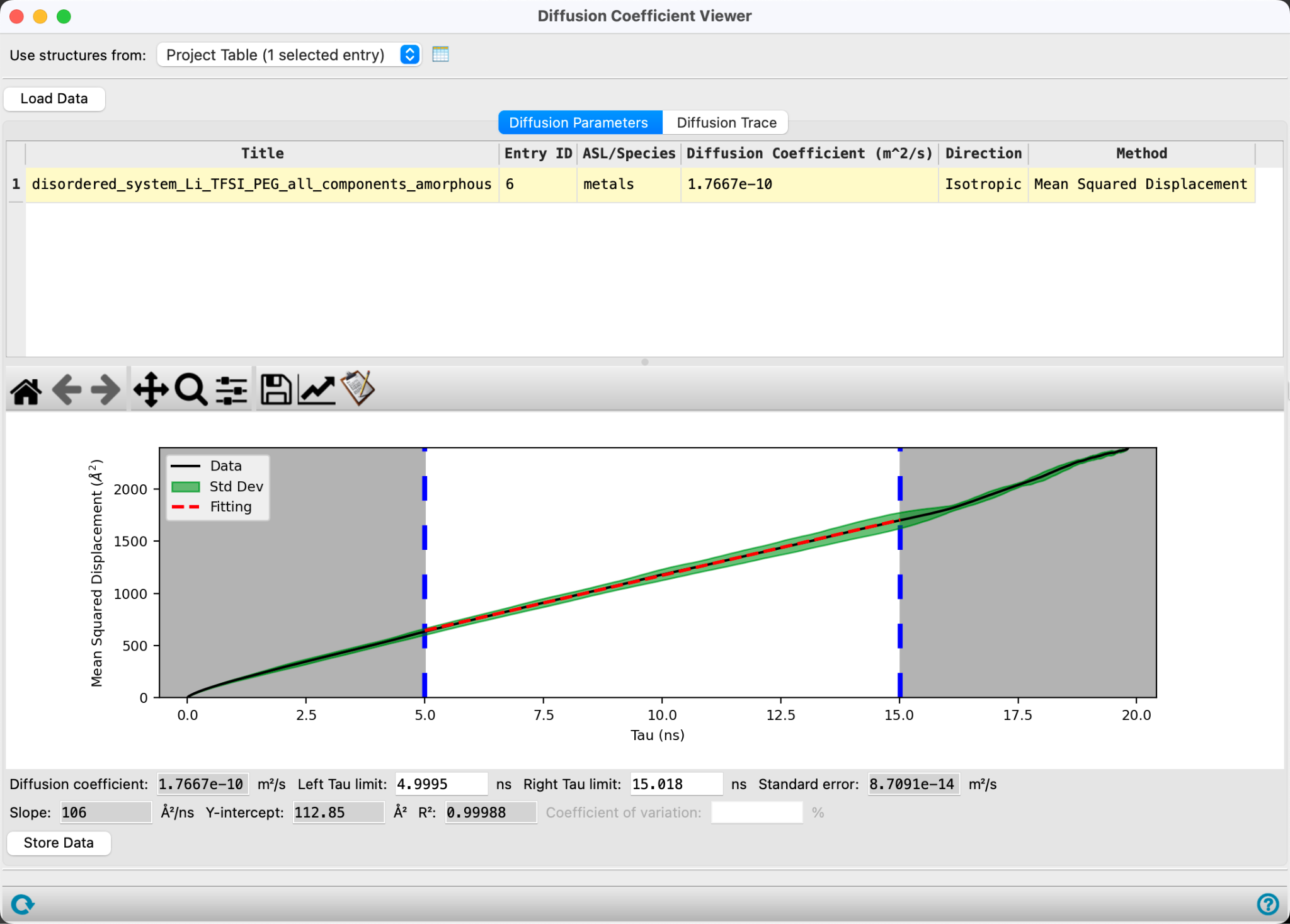Click the Right Tau limit input field
Screen dimensions: 1290x924
click(676, 784)
